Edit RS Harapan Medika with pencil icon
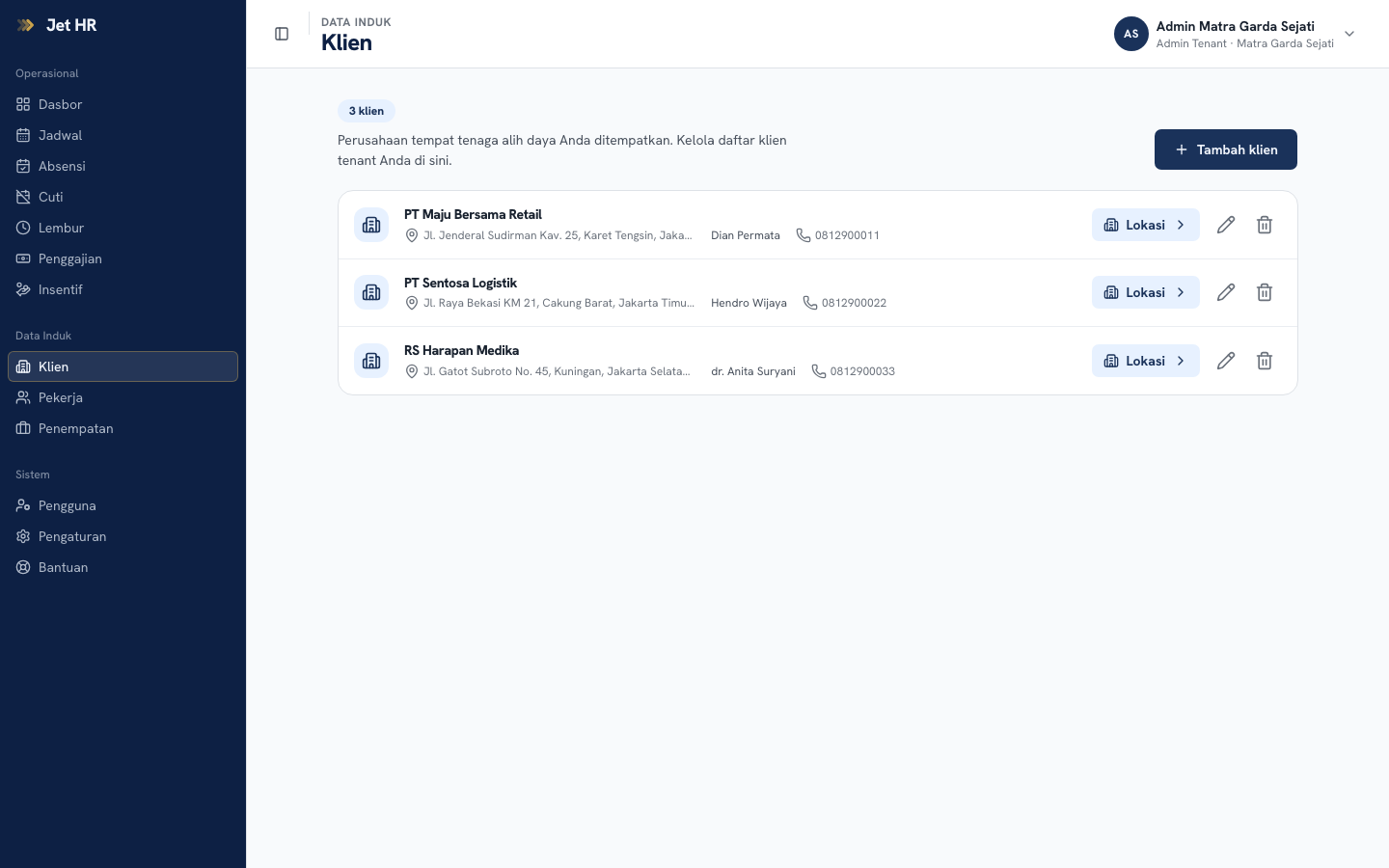 [x=1226, y=361]
